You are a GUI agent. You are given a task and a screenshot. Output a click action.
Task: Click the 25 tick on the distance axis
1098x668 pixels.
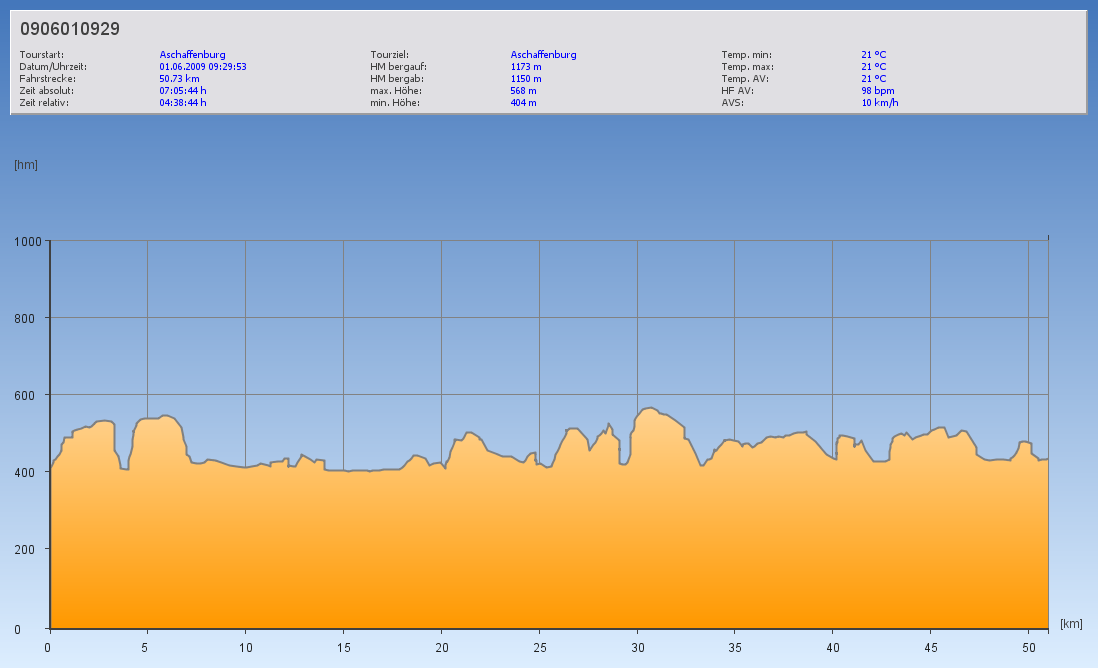point(538,648)
